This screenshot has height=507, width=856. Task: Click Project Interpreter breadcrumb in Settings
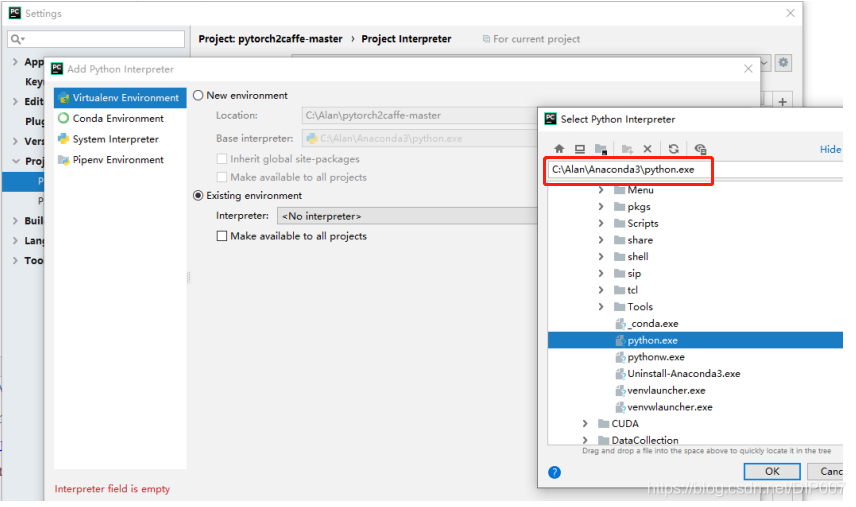(406, 39)
